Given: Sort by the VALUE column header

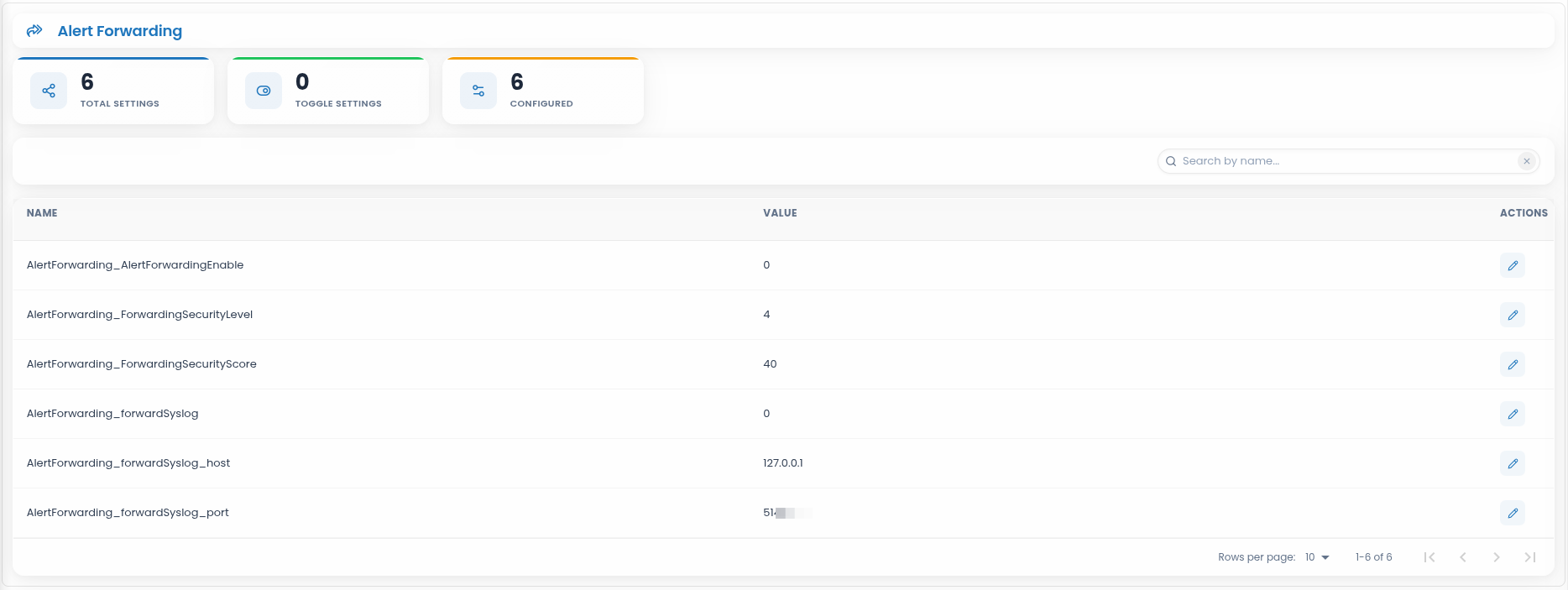Looking at the screenshot, I should 780,213.
